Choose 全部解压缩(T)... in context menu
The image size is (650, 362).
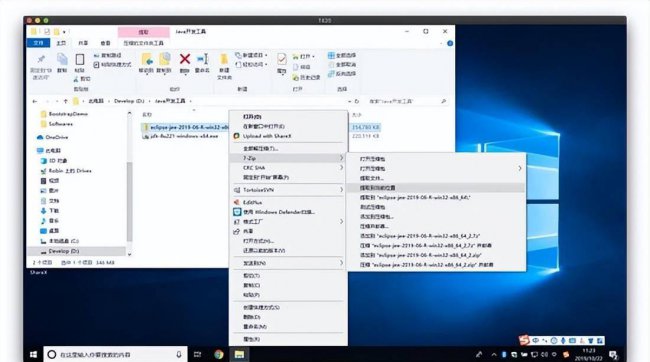(288, 148)
